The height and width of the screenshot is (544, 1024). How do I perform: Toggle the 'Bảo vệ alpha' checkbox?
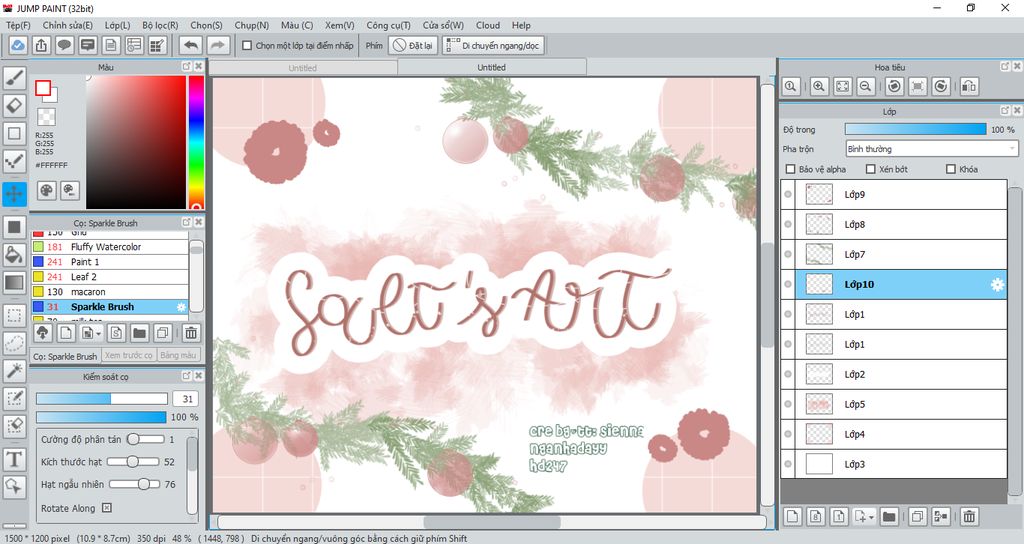(790, 169)
